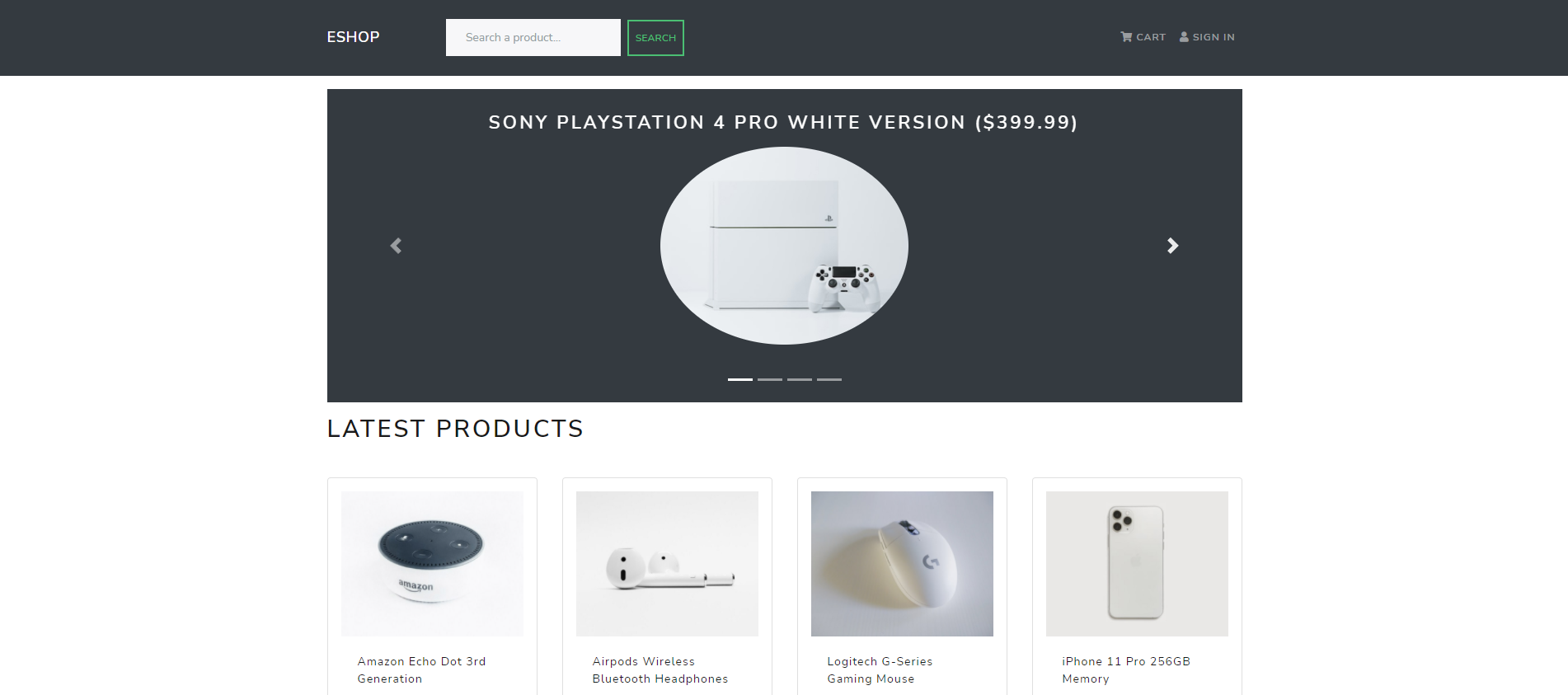Open the Airpods product image
This screenshot has height=695, width=1568.
click(667, 564)
